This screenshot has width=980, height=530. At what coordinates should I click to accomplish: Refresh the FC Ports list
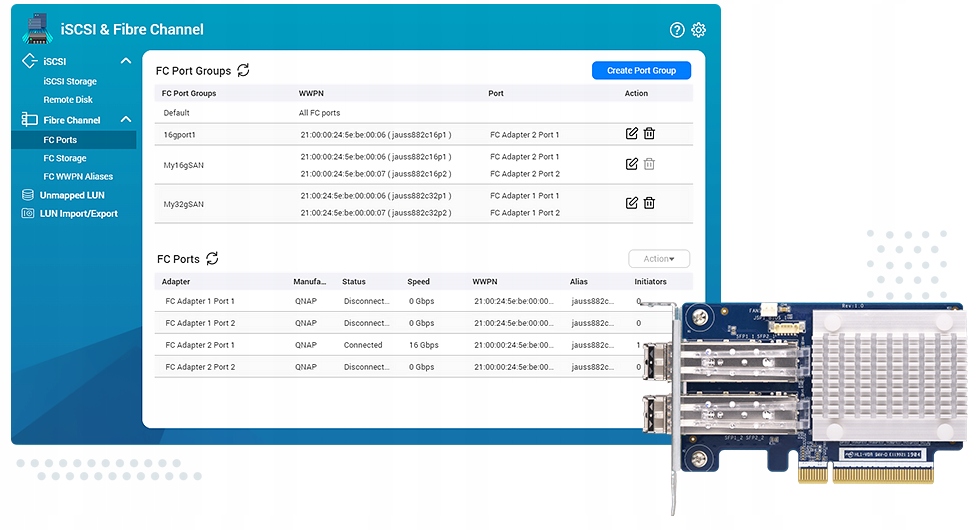[x=212, y=258]
